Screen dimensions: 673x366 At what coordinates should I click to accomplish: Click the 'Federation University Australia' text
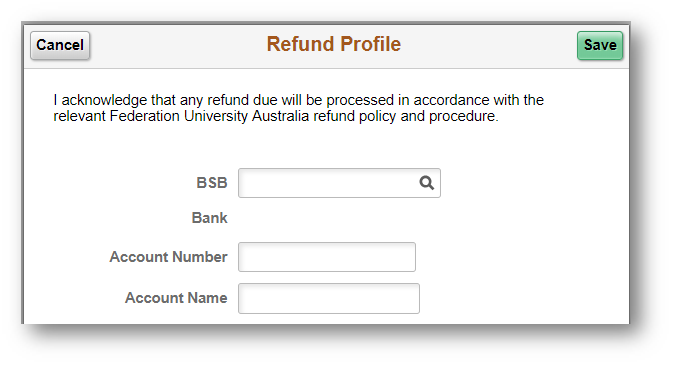209,116
